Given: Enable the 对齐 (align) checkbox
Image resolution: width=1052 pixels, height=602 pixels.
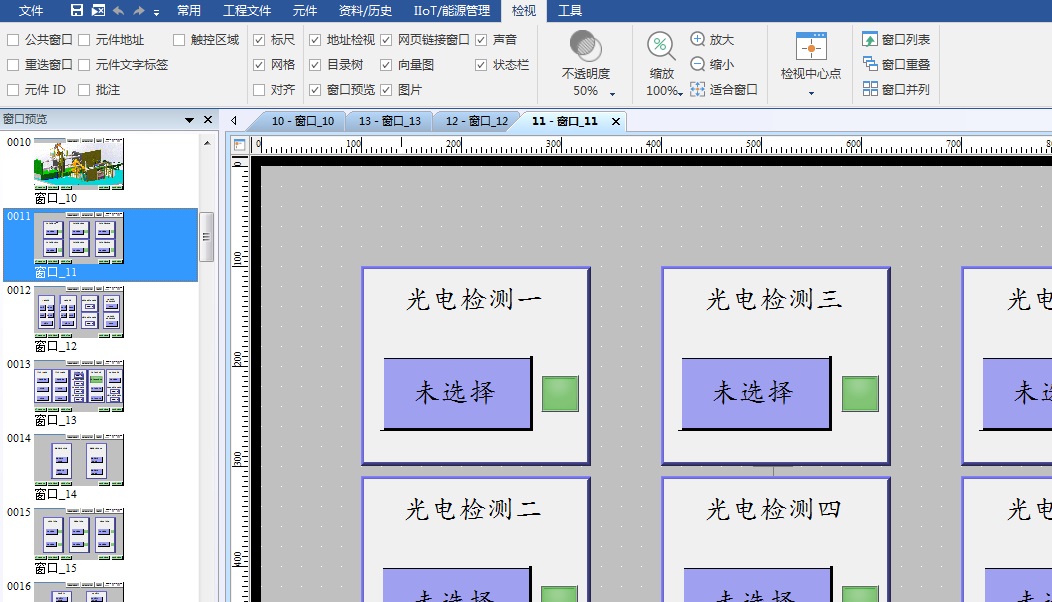Looking at the screenshot, I should [x=259, y=89].
